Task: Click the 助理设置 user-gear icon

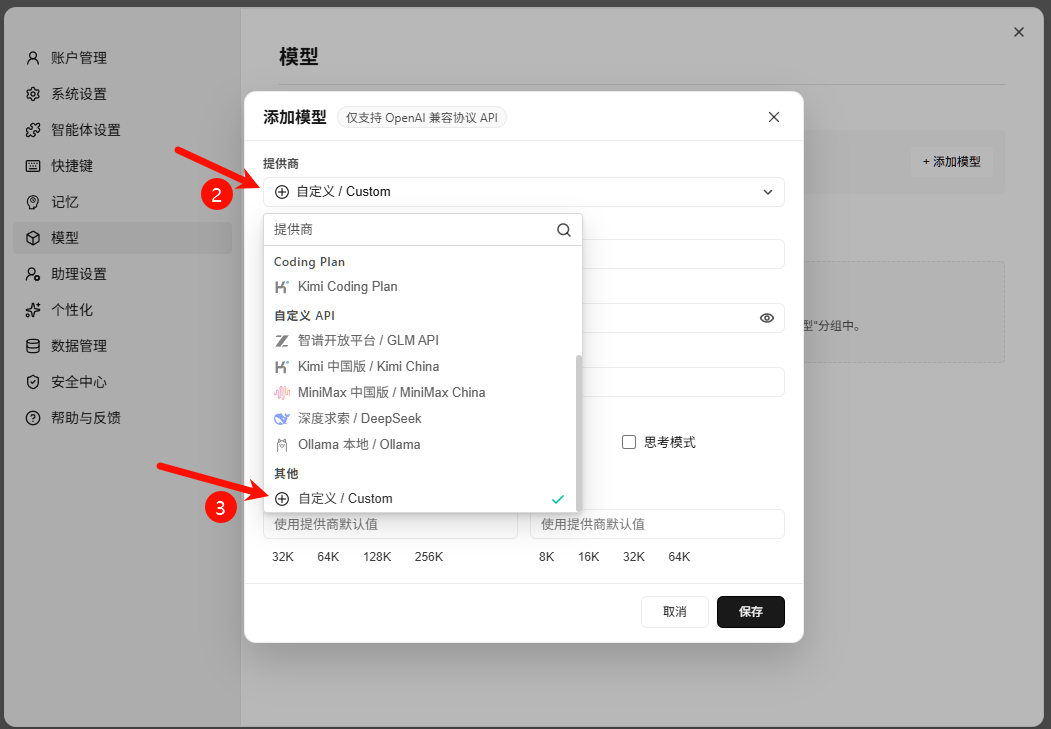Action: point(33,274)
